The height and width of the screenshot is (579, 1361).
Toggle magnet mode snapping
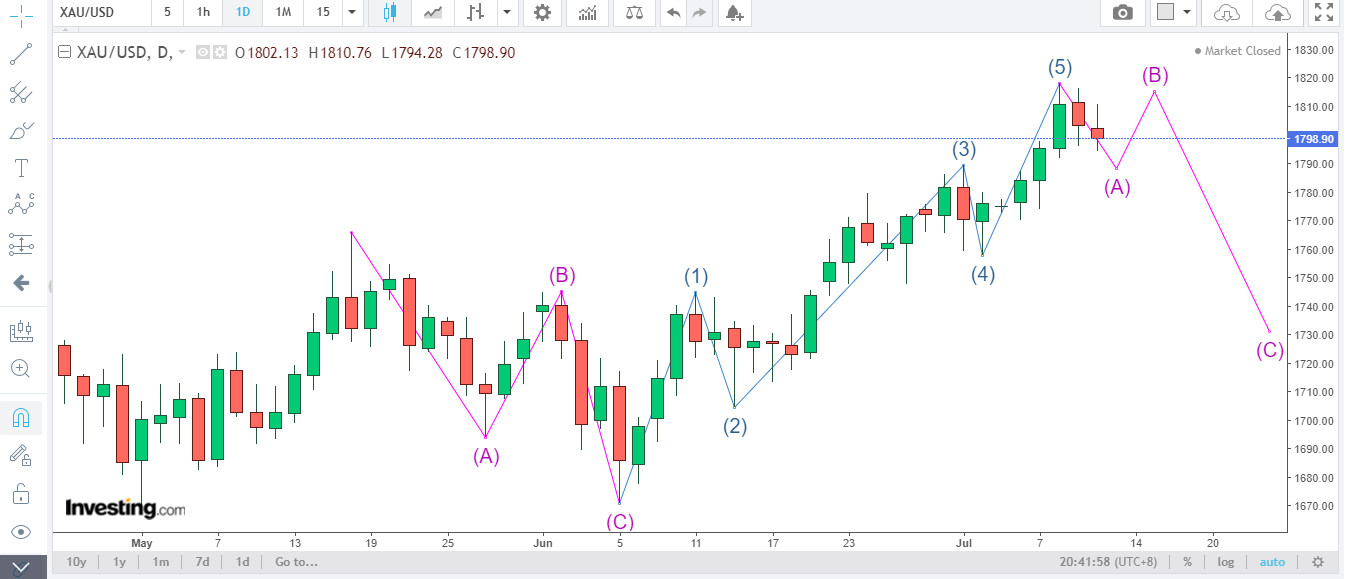pos(22,417)
